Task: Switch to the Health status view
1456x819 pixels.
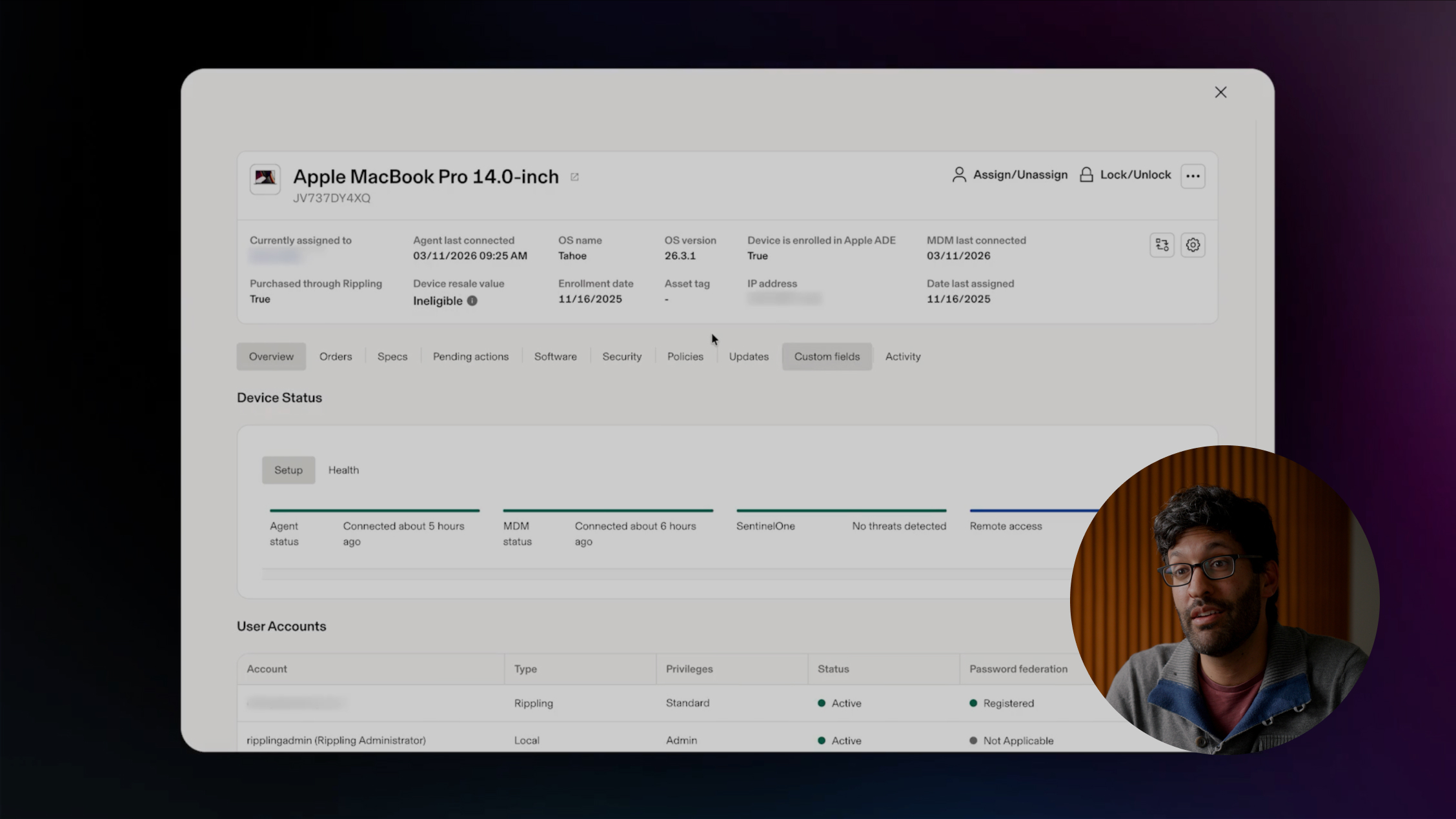Action: pos(343,470)
